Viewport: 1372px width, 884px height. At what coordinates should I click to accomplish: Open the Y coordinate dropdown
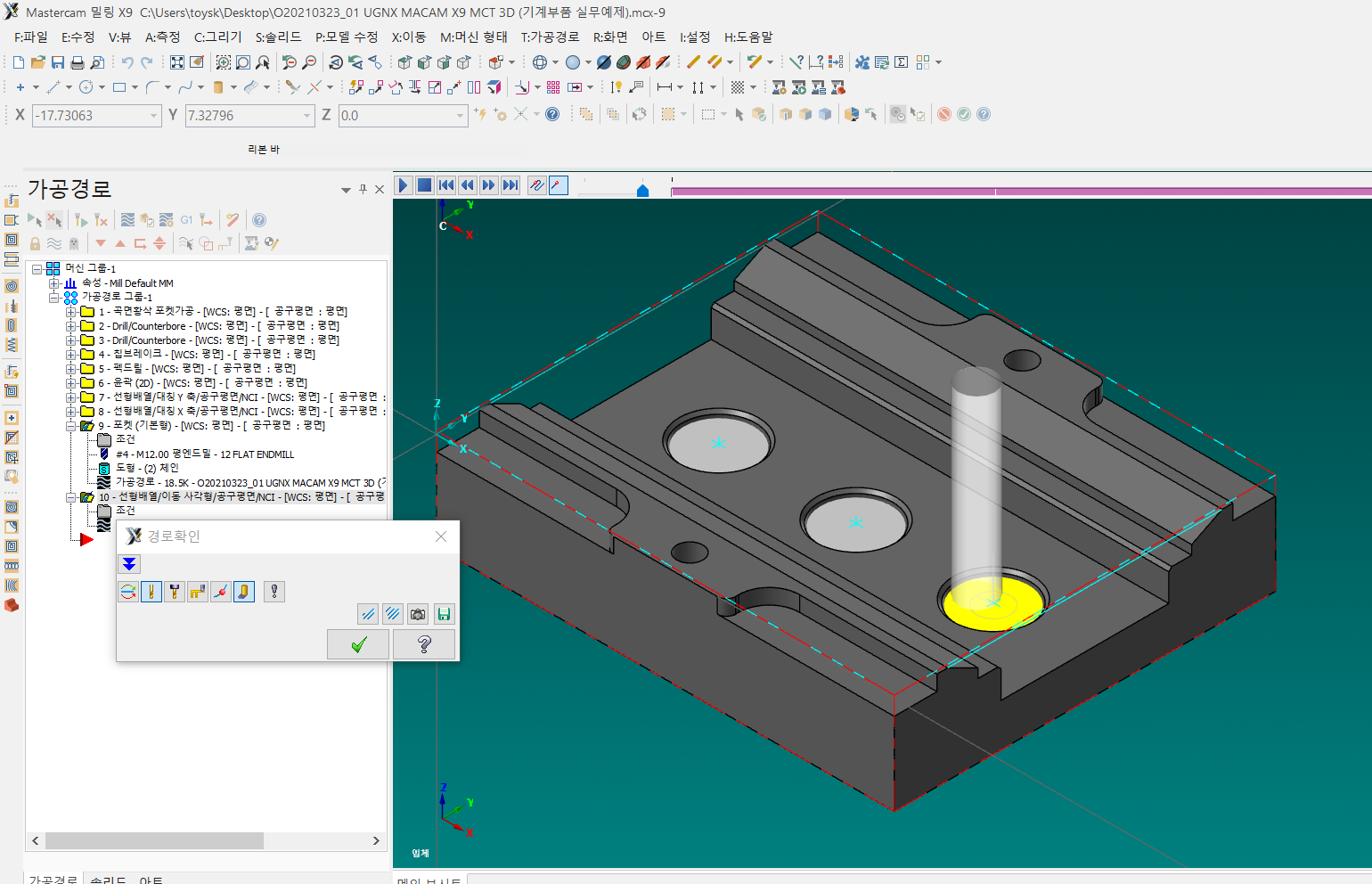click(x=307, y=116)
